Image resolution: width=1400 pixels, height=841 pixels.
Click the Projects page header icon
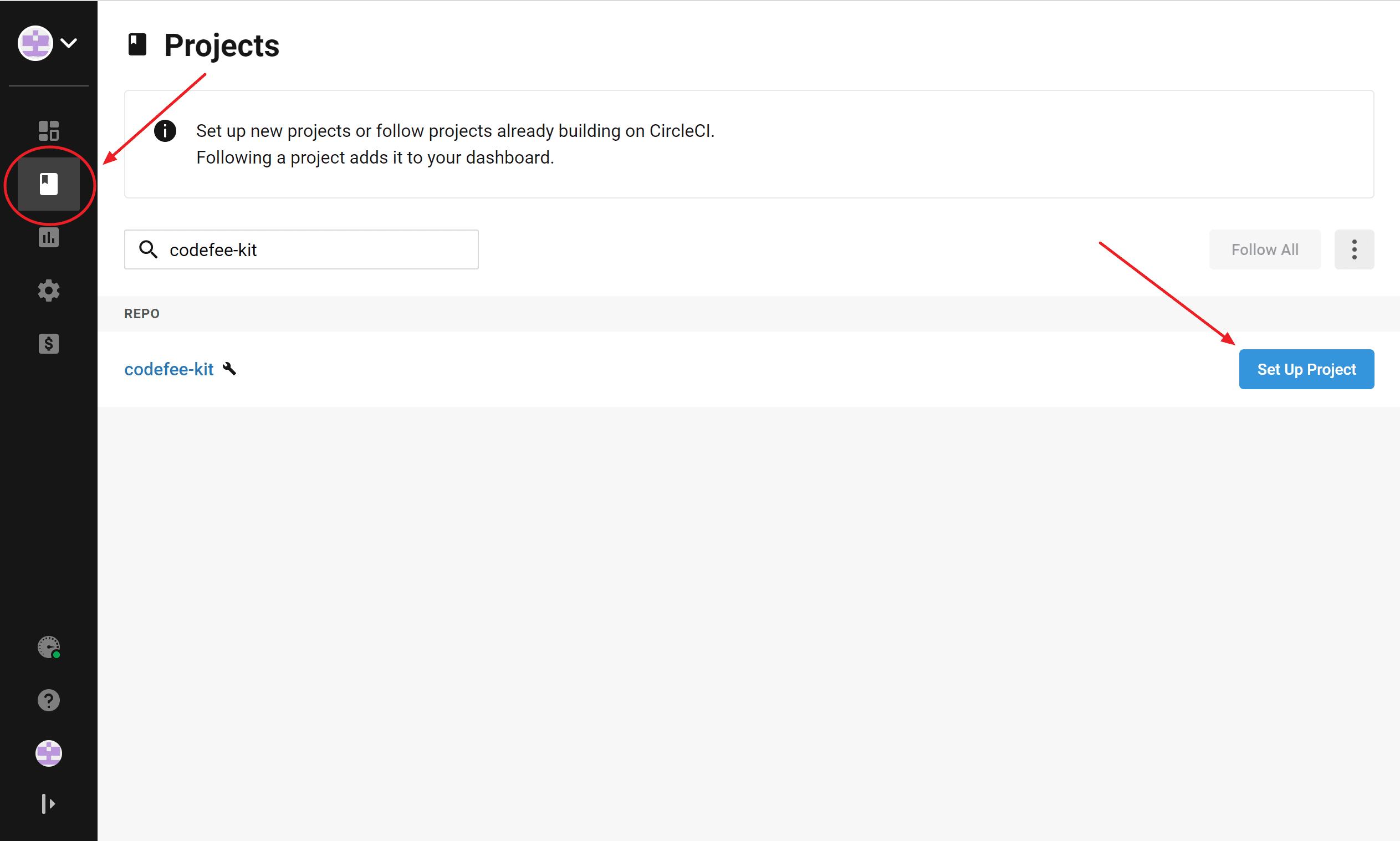coord(137,45)
